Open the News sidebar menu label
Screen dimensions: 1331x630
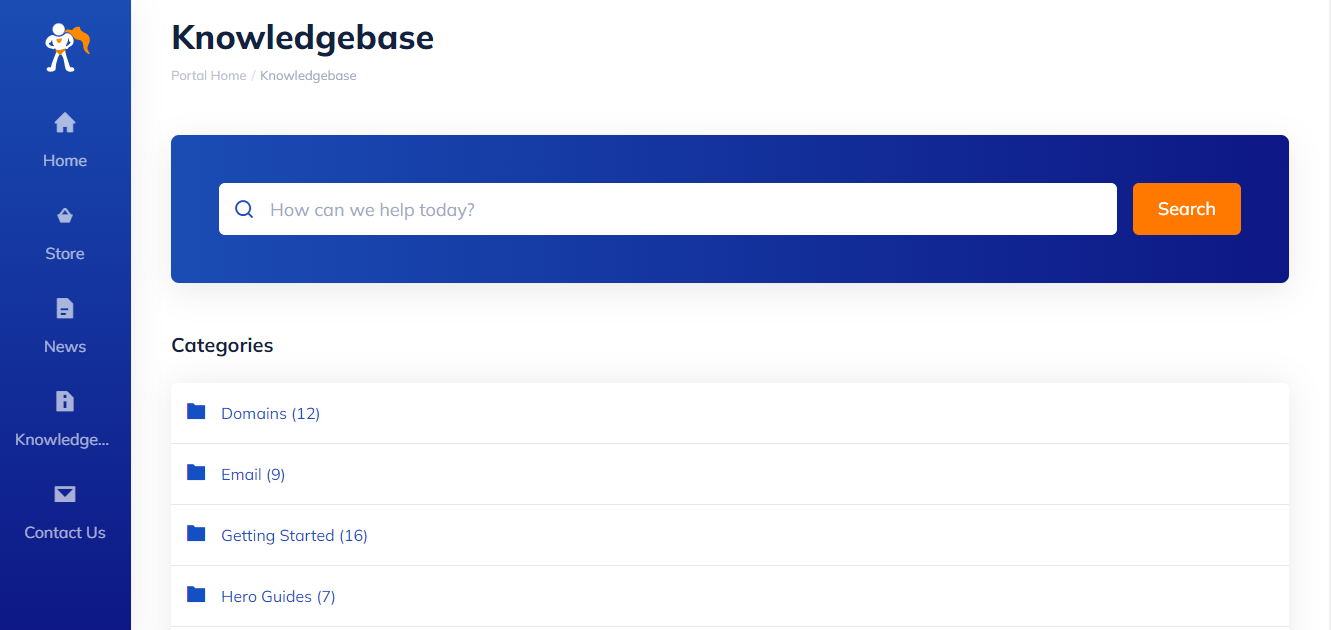(65, 347)
